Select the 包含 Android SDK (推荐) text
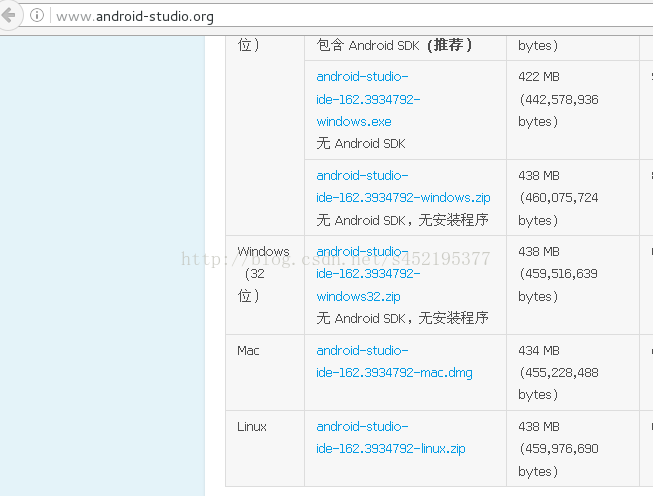Image resolution: width=653 pixels, height=496 pixels. click(x=394, y=45)
